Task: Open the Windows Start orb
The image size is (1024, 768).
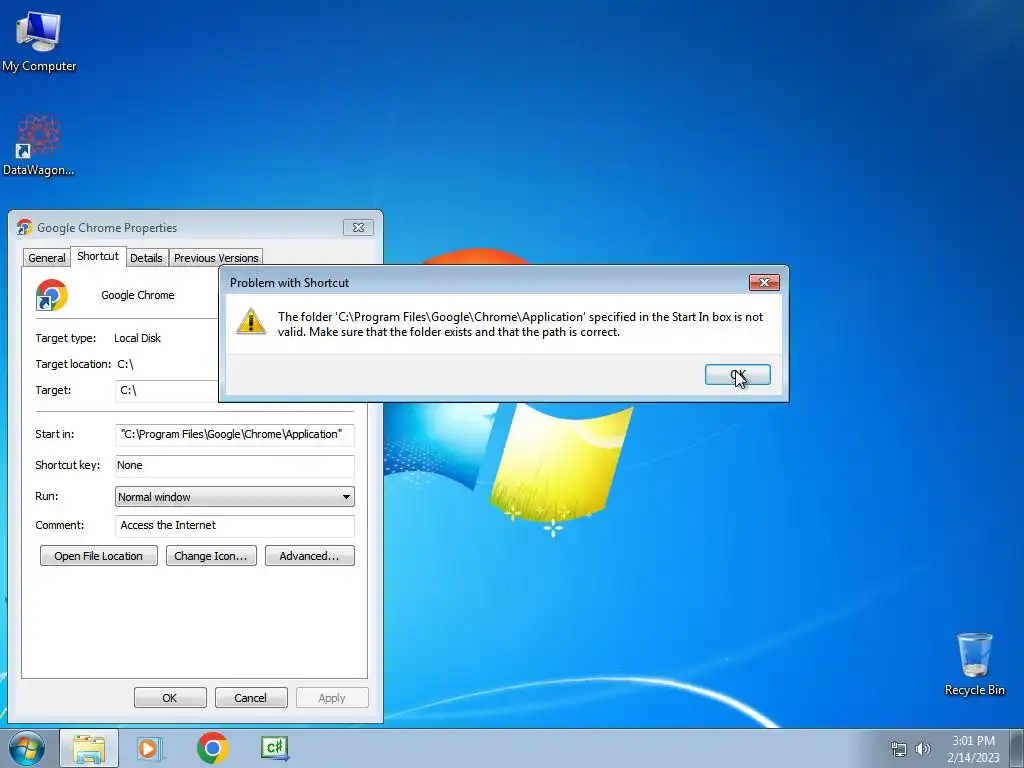Action: tap(27, 748)
